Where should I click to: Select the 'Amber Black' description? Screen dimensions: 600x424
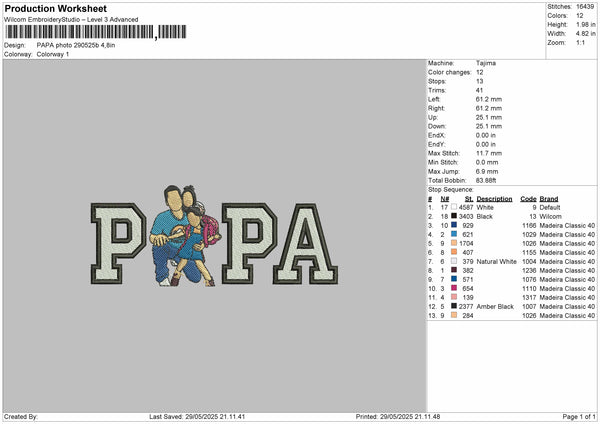(495, 307)
